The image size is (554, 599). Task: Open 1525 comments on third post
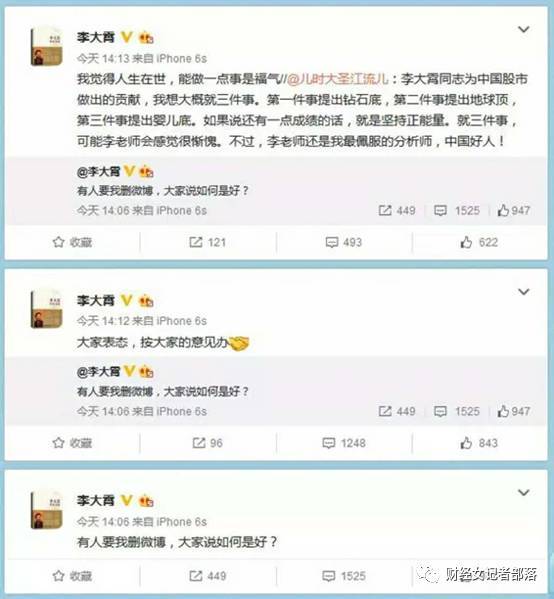tap(344, 576)
